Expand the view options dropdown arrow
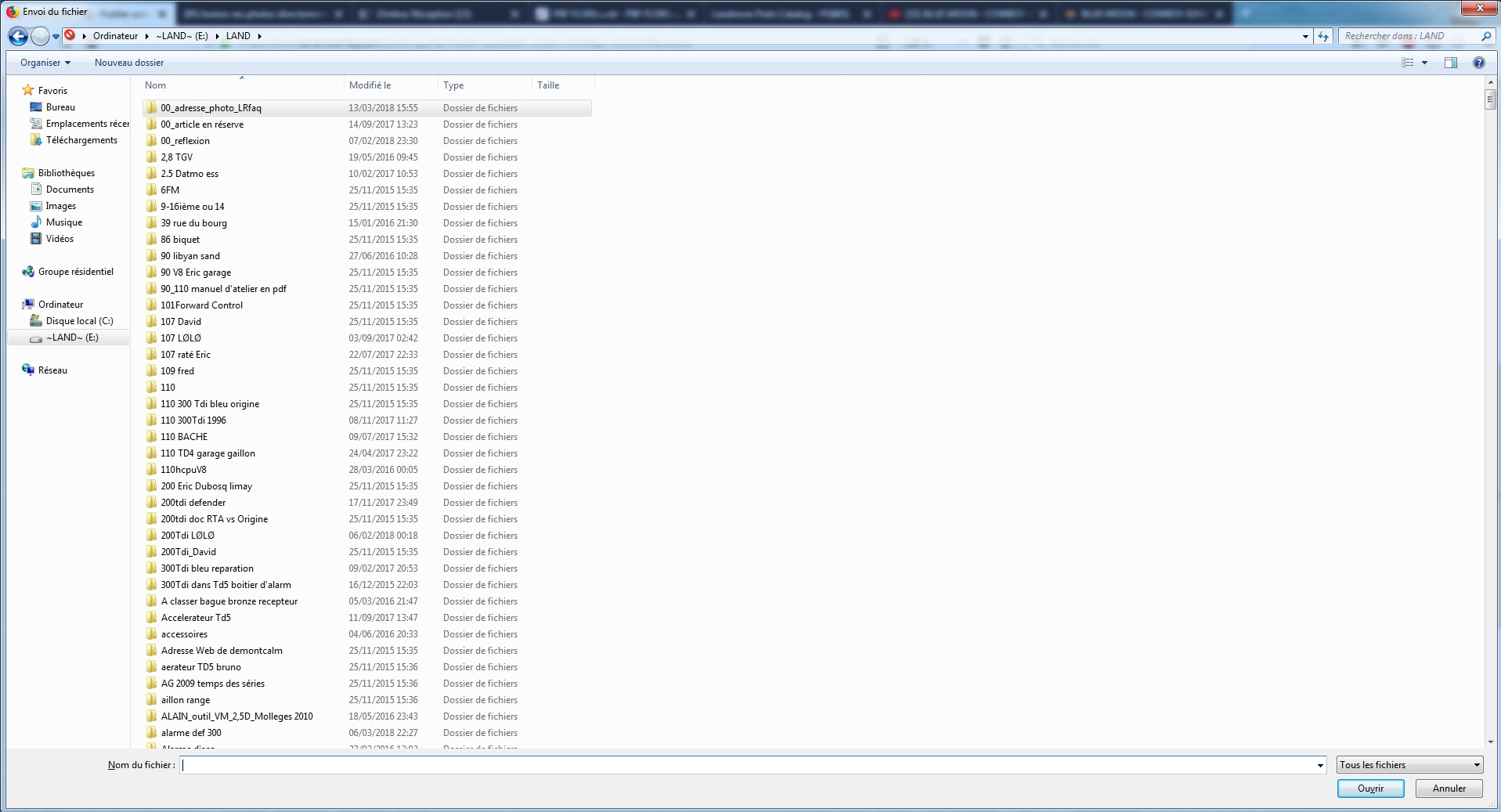1501x812 pixels. pyautogui.click(x=1424, y=63)
